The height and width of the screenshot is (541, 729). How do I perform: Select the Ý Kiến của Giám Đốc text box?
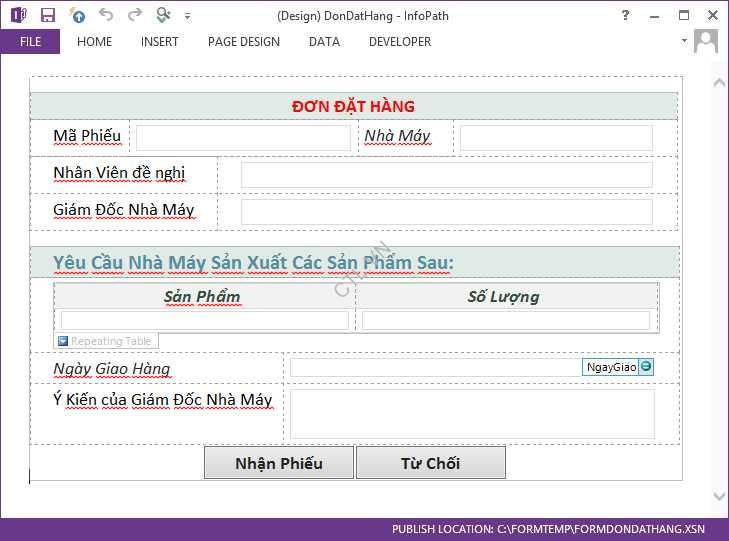(472, 413)
